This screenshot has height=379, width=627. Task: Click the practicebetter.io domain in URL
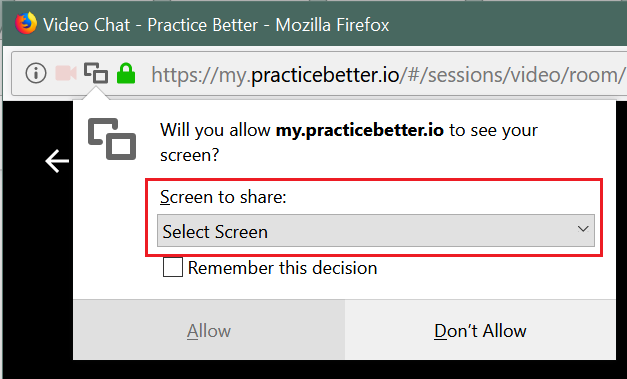(x=325, y=75)
